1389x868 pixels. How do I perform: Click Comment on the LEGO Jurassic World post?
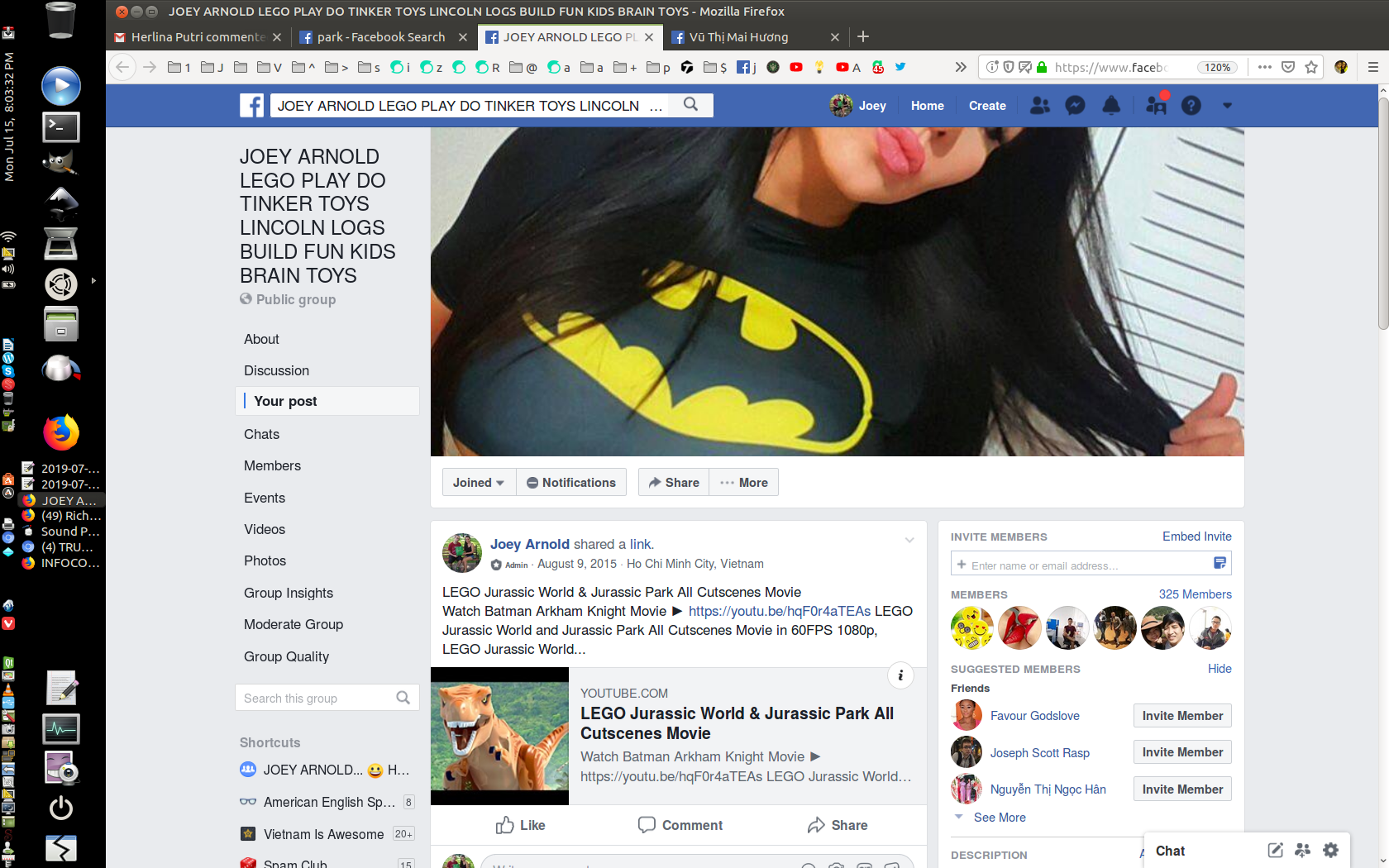pyautogui.click(x=680, y=825)
